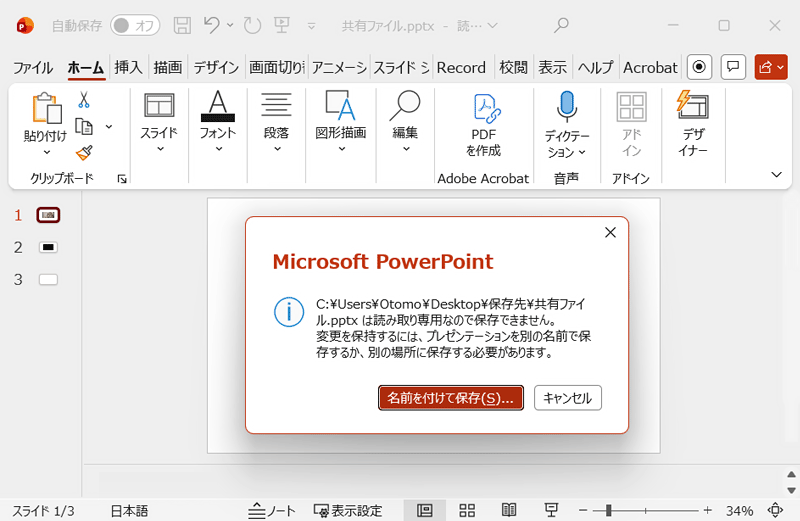The width and height of the screenshot is (800, 521).
Task: Switch to the 挿入 tab
Action: pyautogui.click(x=128, y=67)
